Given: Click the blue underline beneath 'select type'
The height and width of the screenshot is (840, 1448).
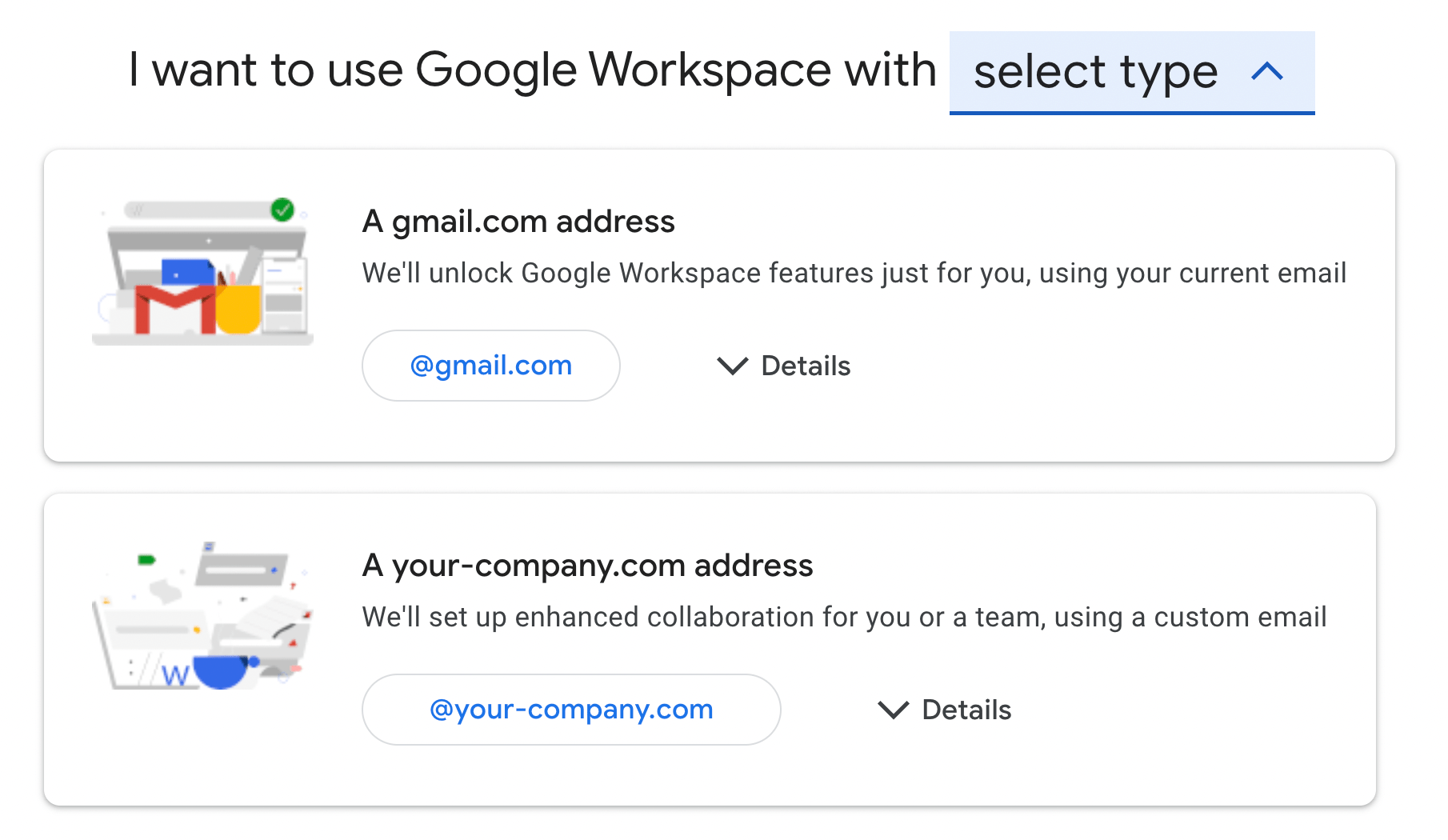Looking at the screenshot, I should 1131,114.
